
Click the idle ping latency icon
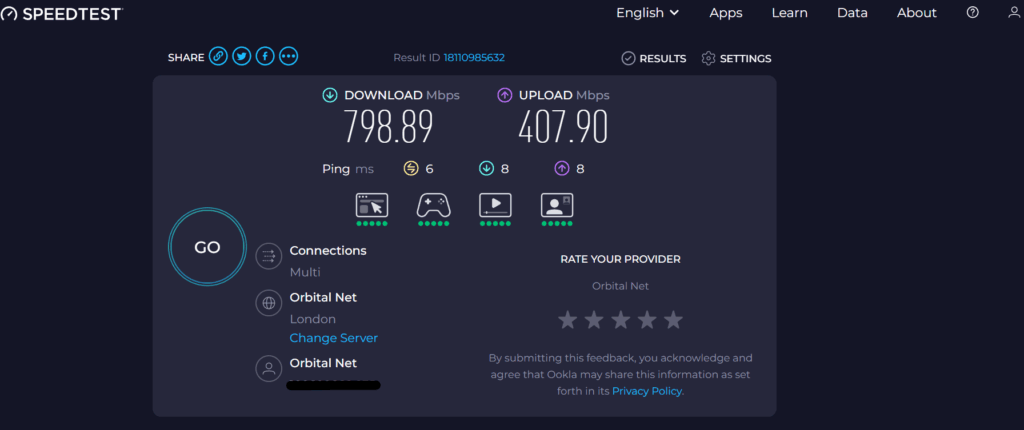[411, 169]
